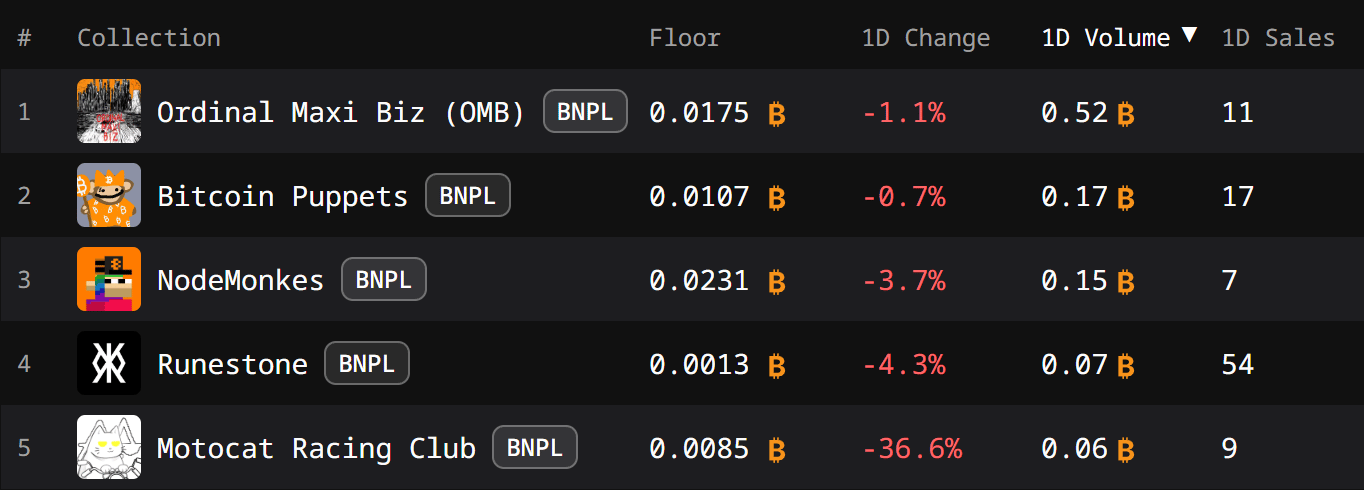1364x490 pixels.
Task: Open the Ordinal Maxi Biz (OMB) collection name
Action: coord(341,112)
